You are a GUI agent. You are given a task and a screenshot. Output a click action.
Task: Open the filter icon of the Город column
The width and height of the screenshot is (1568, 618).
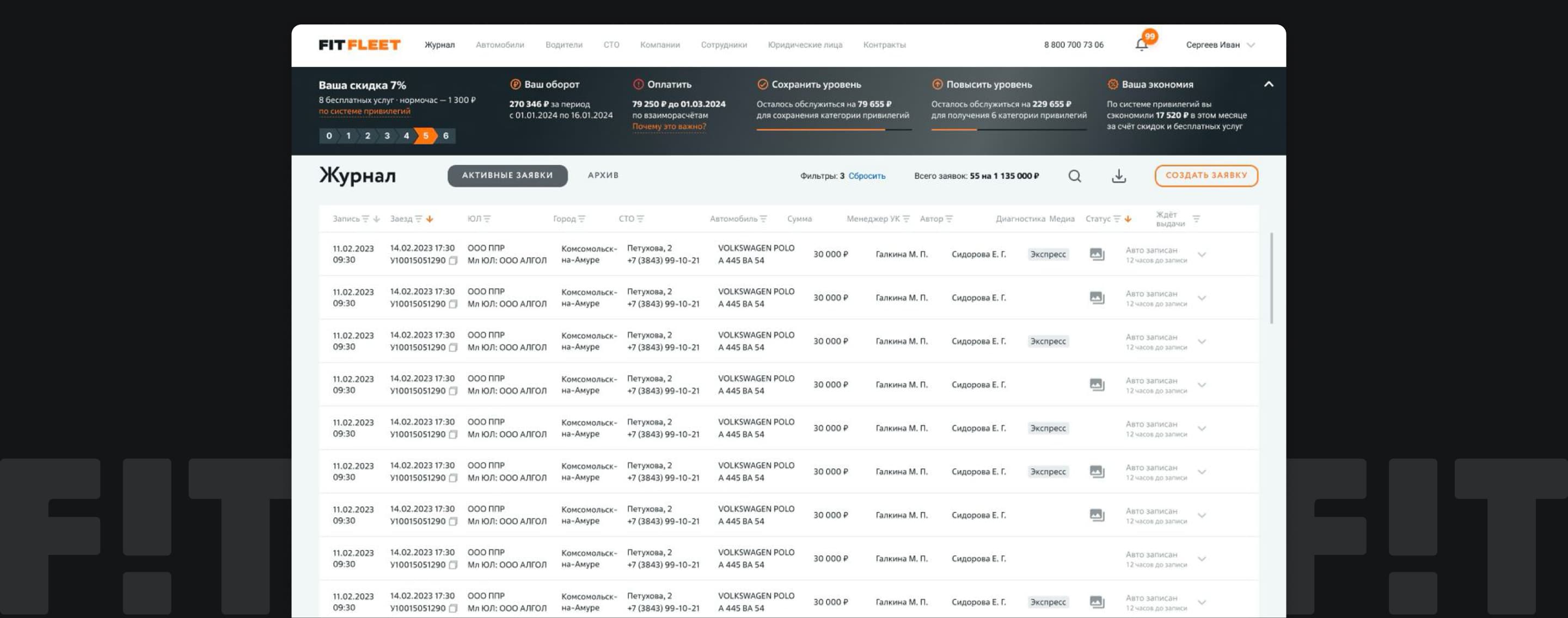tap(581, 219)
